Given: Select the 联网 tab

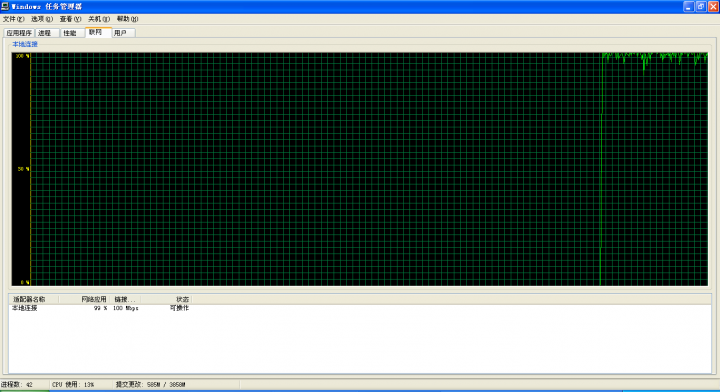Looking at the screenshot, I should tap(98, 32).
